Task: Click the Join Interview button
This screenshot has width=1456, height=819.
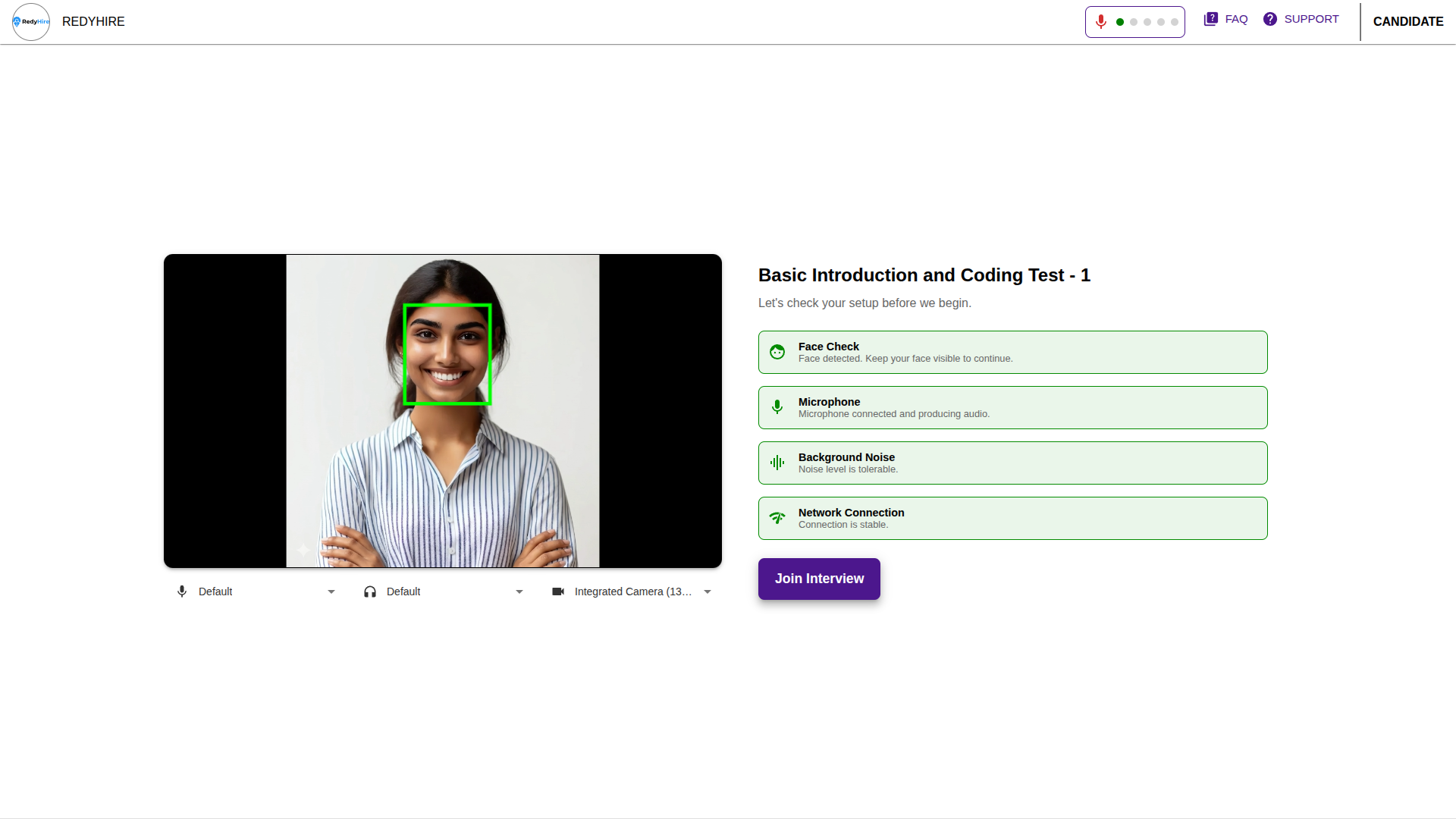Action: (x=819, y=579)
